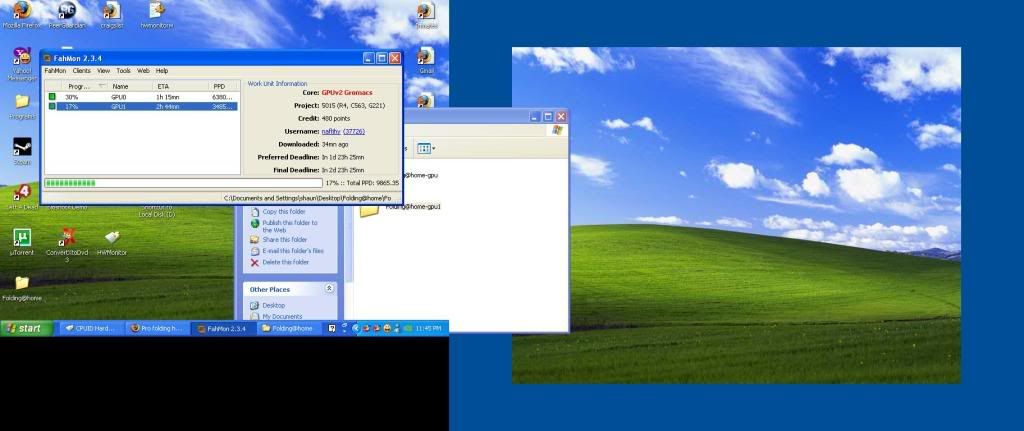Screen dimensions: 1024x431
Task: Click My Documents link under Other Places
Action: pos(282,316)
